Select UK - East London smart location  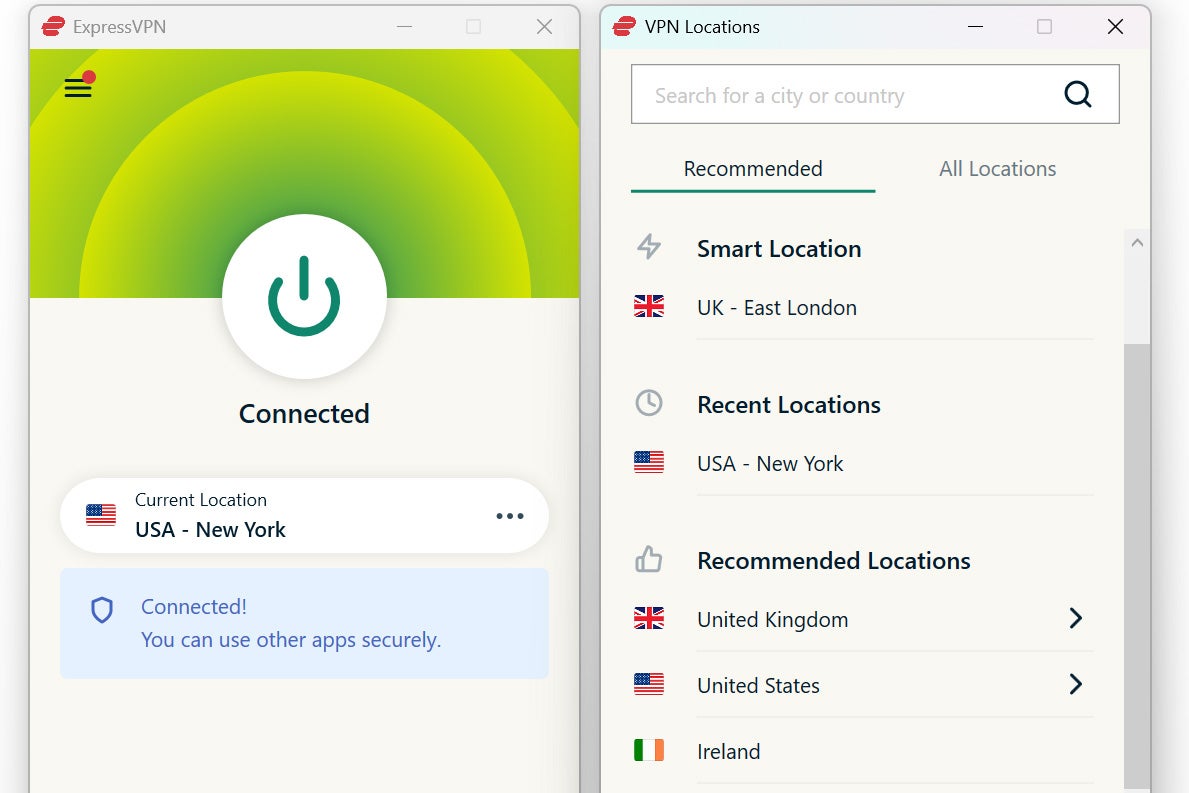click(x=776, y=308)
